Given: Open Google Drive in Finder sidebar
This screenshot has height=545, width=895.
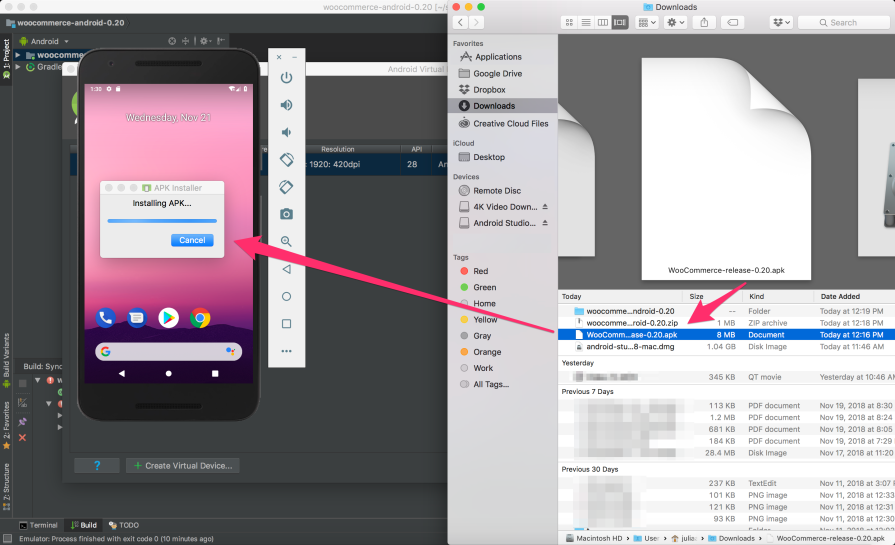Looking at the screenshot, I should tap(497, 74).
